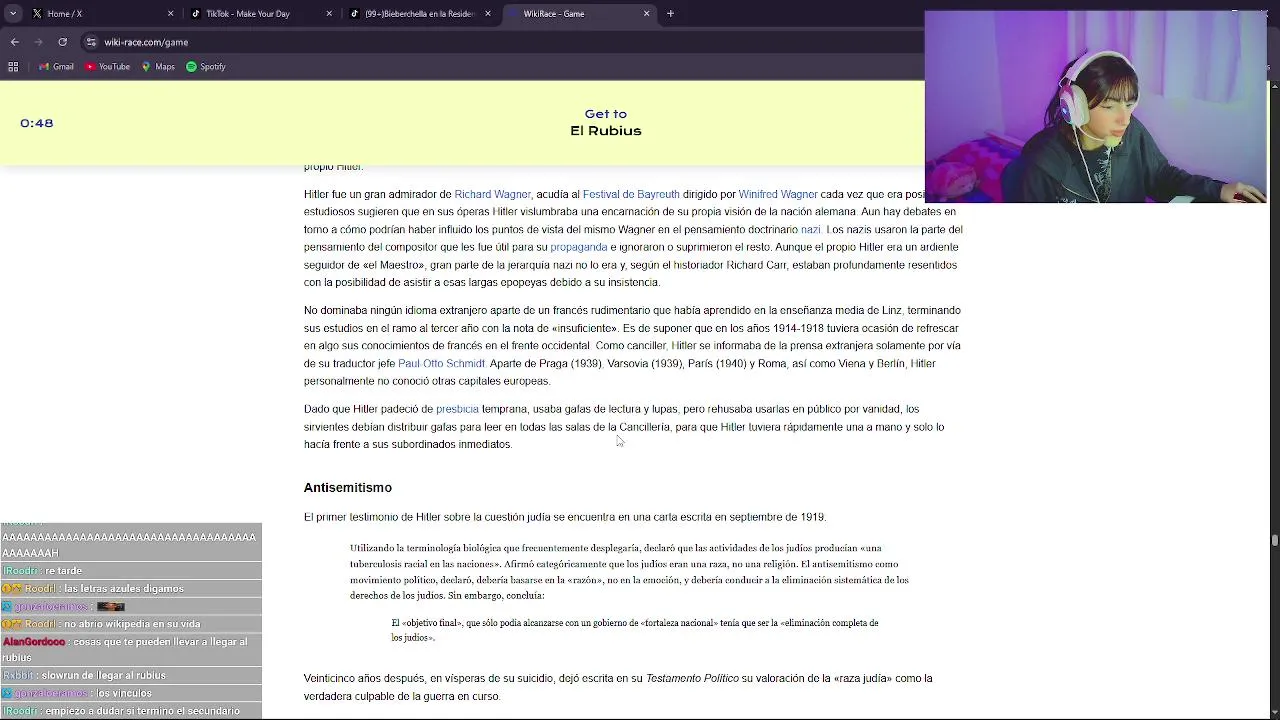This screenshot has width=1280, height=720.
Task: Click chat message 'los vinculos'
Action: click(x=124, y=693)
